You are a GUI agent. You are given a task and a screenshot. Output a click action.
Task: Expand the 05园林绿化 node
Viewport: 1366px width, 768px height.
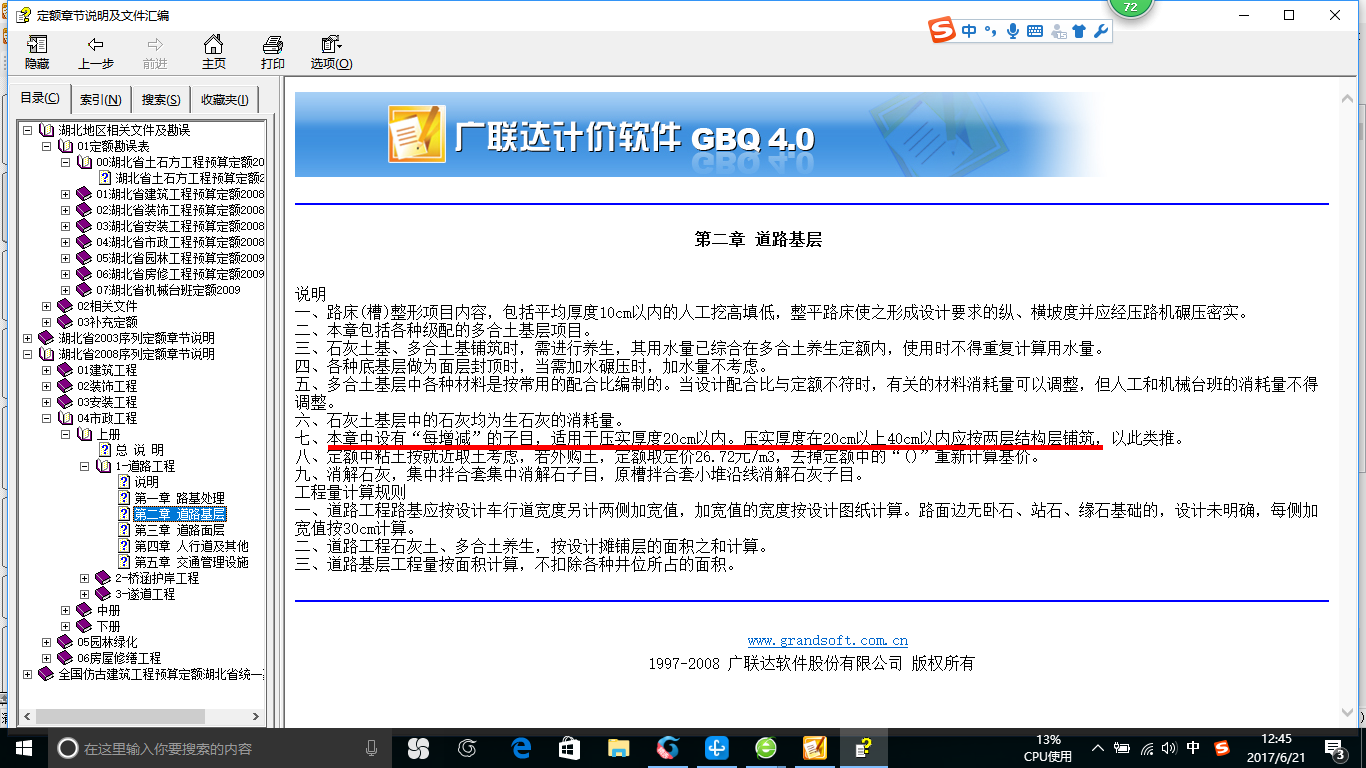click(46, 642)
